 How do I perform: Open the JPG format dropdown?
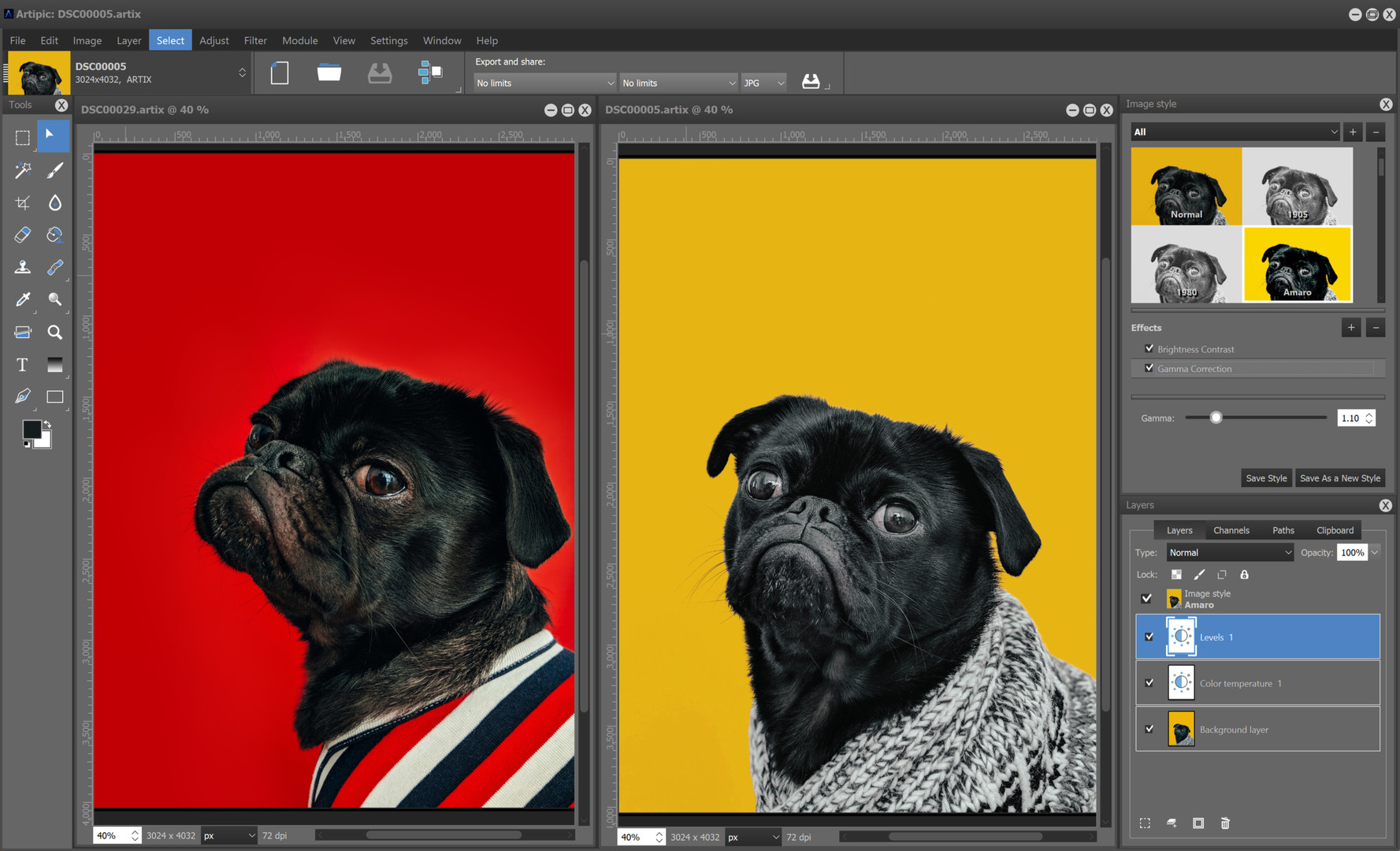pos(763,83)
